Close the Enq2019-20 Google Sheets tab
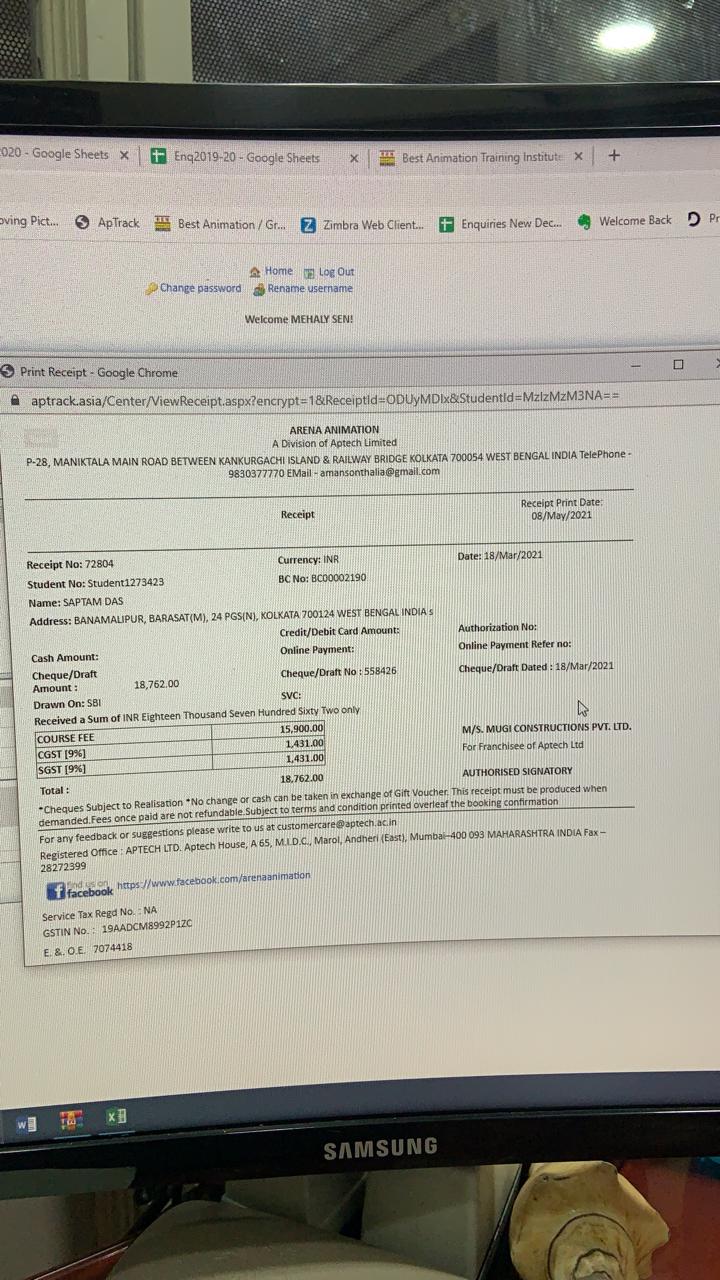Screen dimensions: 720x1280 [354, 158]
